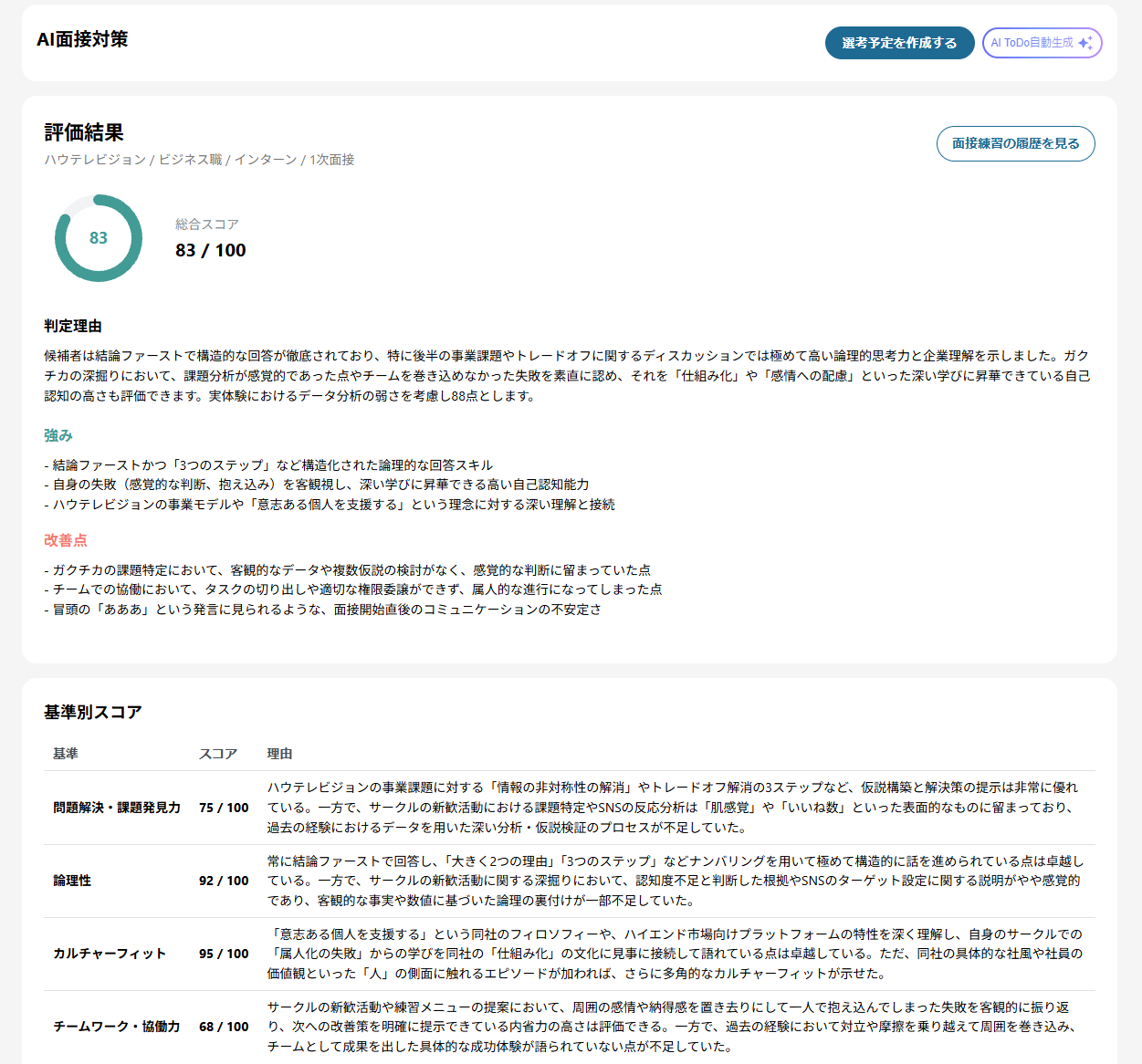The width and height of the screenshot is (1142, 1064).
Task: Click the 判定理由 heading
Action: [73, 326]
